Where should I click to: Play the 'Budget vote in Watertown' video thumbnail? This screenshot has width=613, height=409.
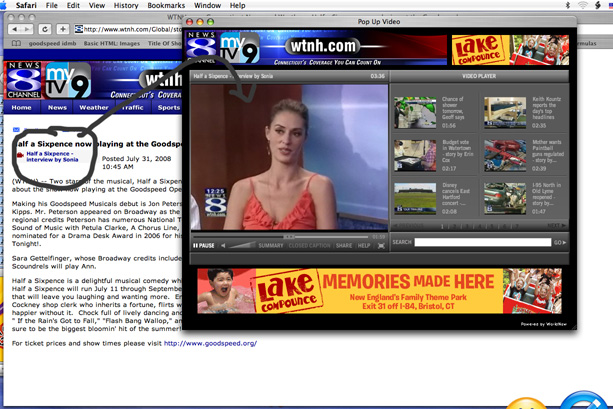(414, 155)
